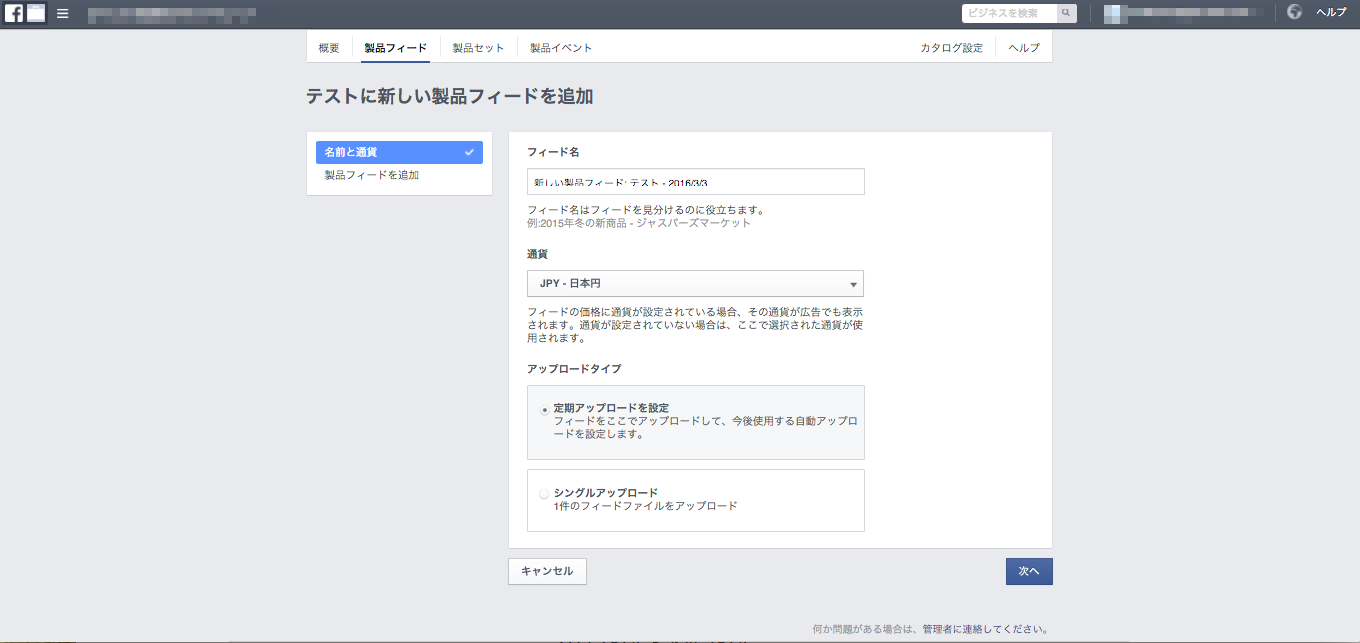
Task: Click the 次へ button
Action: click(1029, 571)
